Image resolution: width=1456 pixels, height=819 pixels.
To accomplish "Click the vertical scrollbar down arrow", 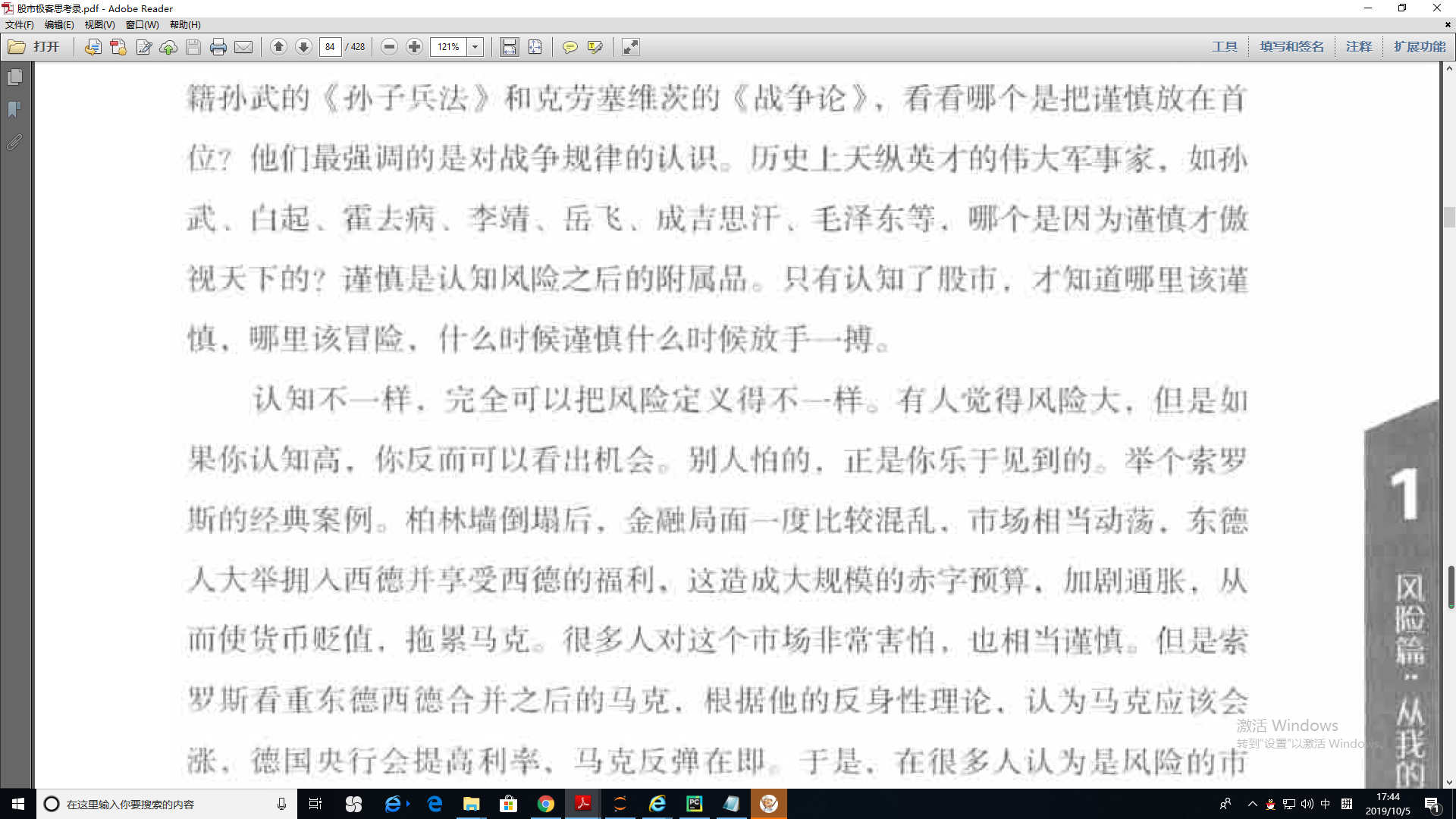I will pos(1449,782).
